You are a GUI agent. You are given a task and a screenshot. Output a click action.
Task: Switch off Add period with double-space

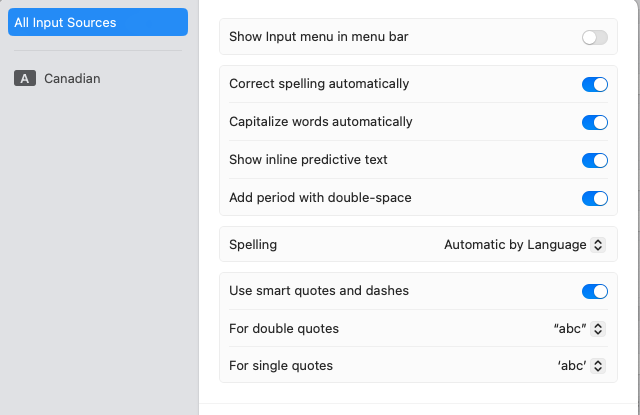coord(594,198)
